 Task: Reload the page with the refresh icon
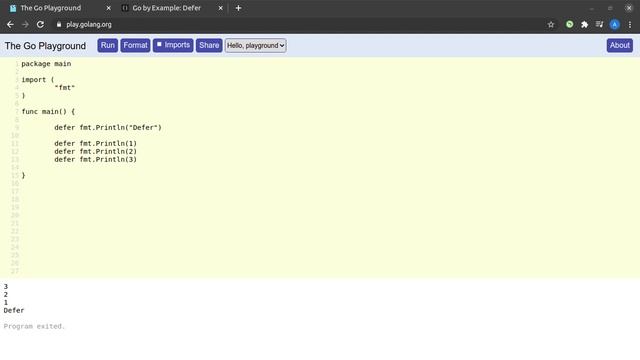[40, 24]
